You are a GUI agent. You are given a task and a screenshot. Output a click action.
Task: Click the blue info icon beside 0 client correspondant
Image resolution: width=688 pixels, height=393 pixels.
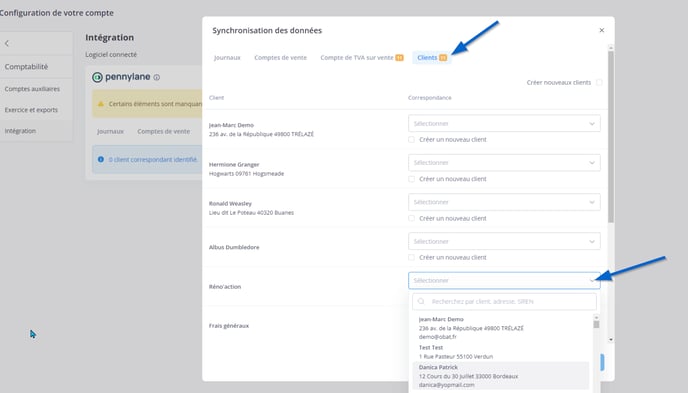pos(101,159)
